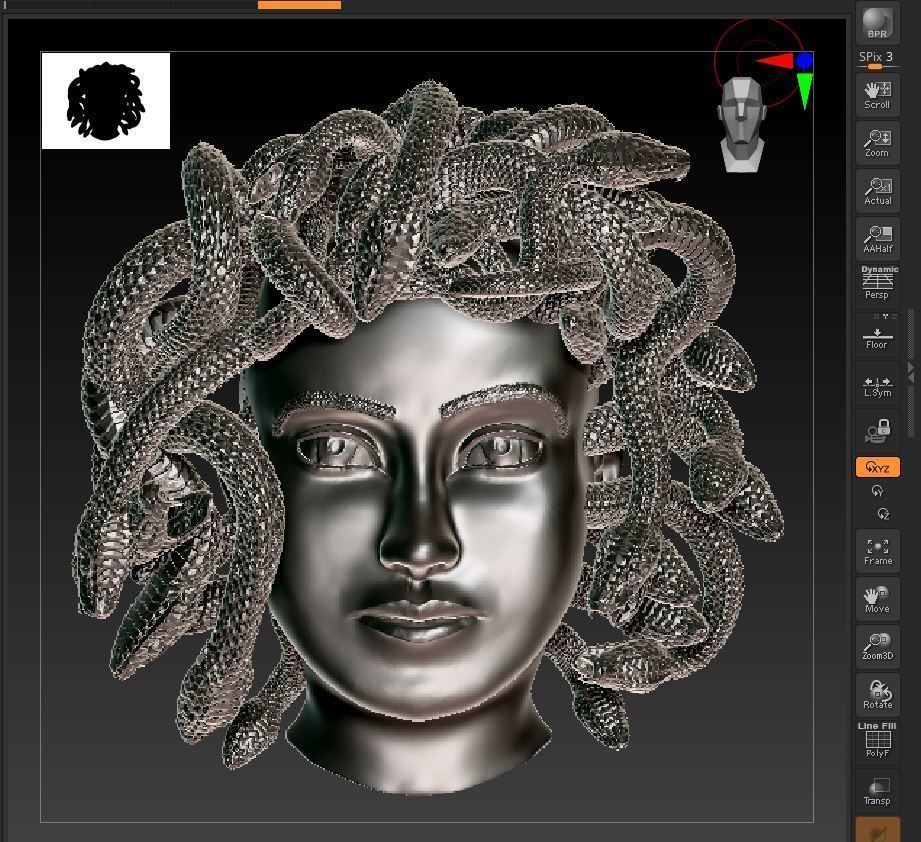Select the Scroll canvas tool
The height and width of the screenshot is (842, 921).
(x=876, y=92)
